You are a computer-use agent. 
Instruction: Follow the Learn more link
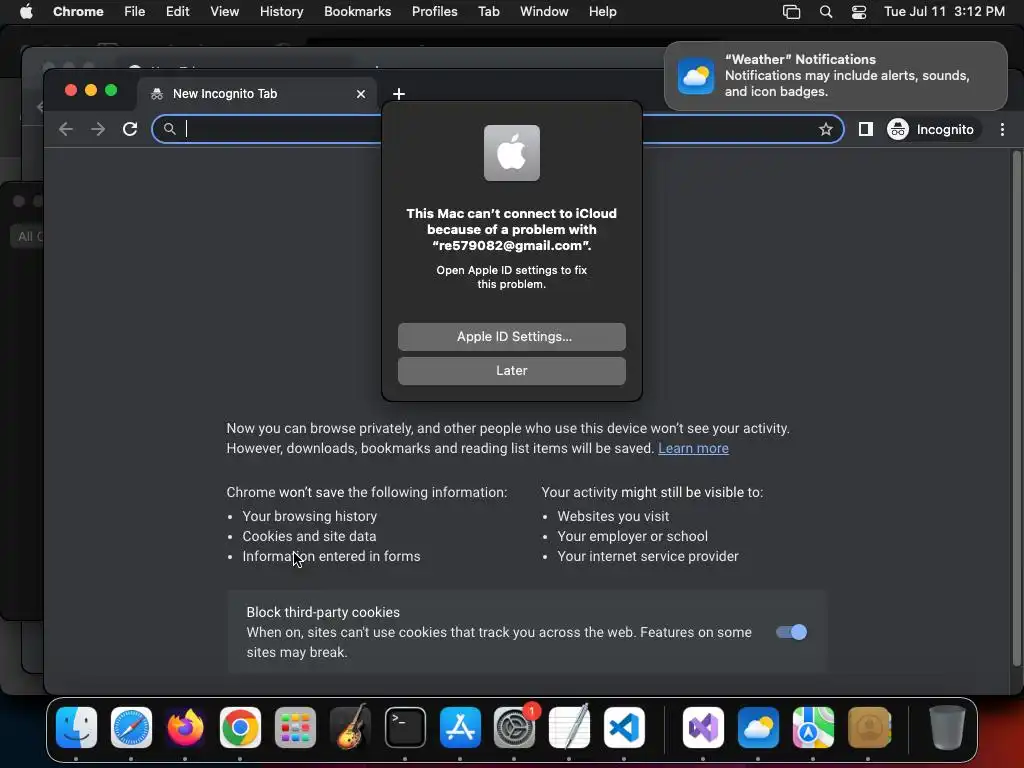point(693,449)
